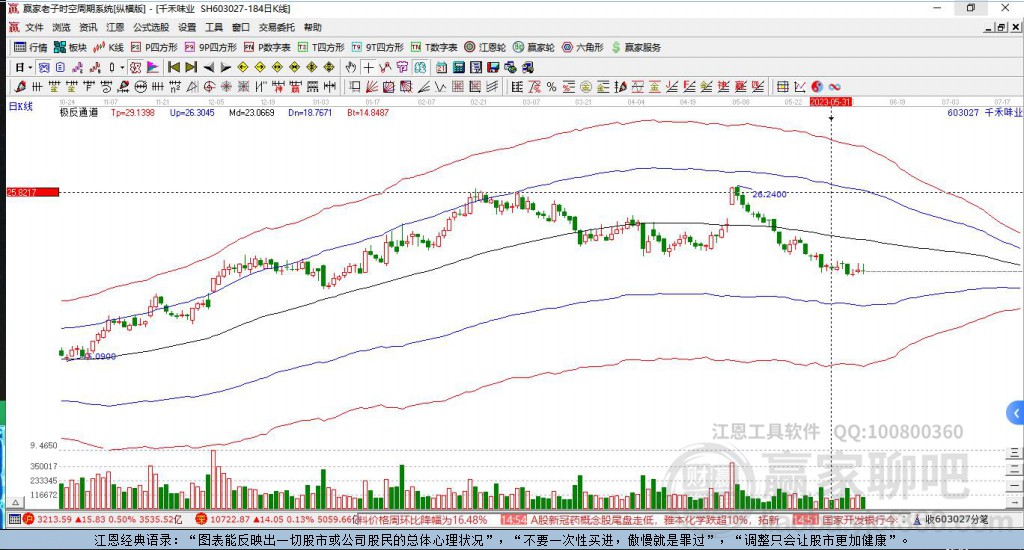1024x550 pixels.
Task: Open the 工具 menu
Action: [214, 27]
